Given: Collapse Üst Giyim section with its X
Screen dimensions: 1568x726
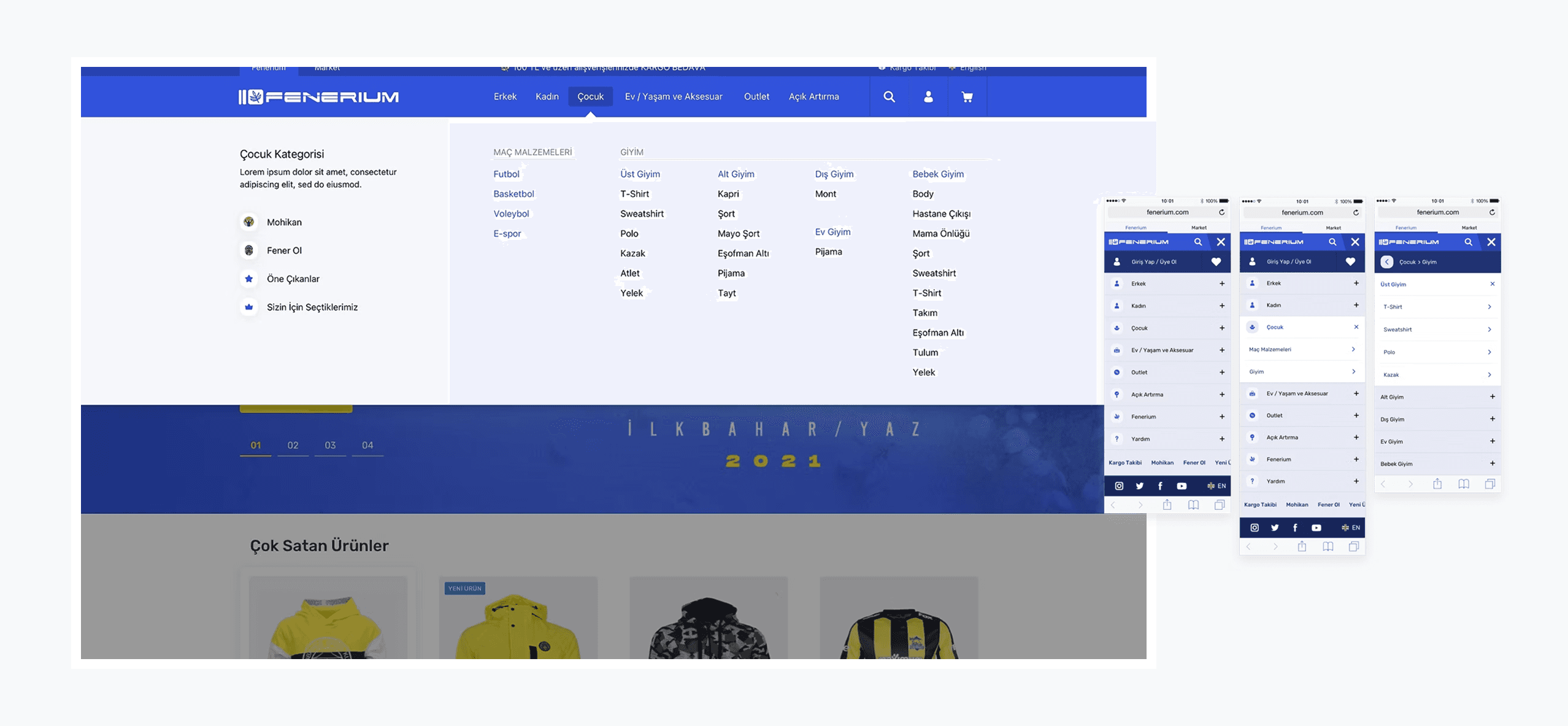Looking at the screenshot, I should click(x=1492, y=284).
